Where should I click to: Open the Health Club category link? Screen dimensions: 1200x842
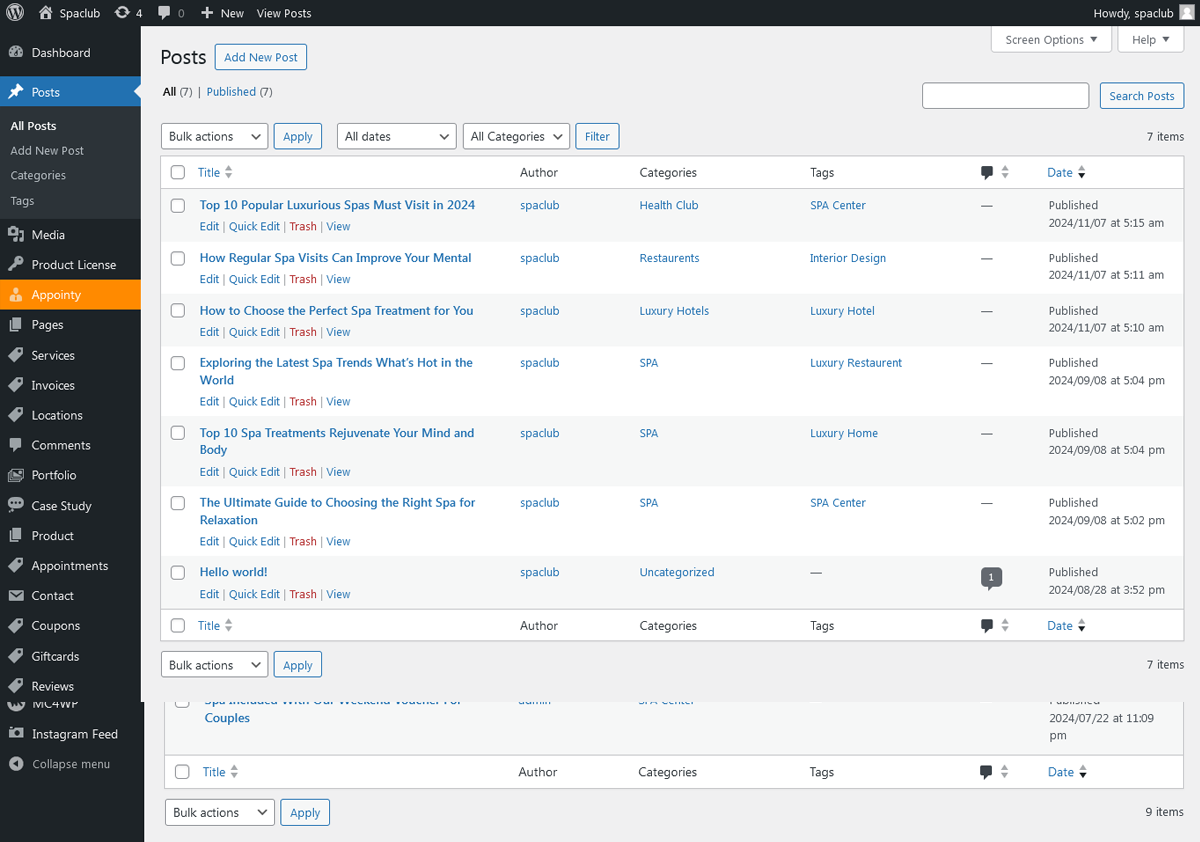click(x=669, y=206)
